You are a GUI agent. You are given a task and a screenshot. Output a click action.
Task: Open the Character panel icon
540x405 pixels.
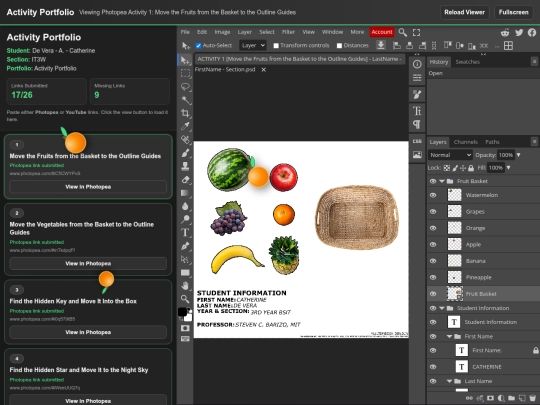coord(417,111)
